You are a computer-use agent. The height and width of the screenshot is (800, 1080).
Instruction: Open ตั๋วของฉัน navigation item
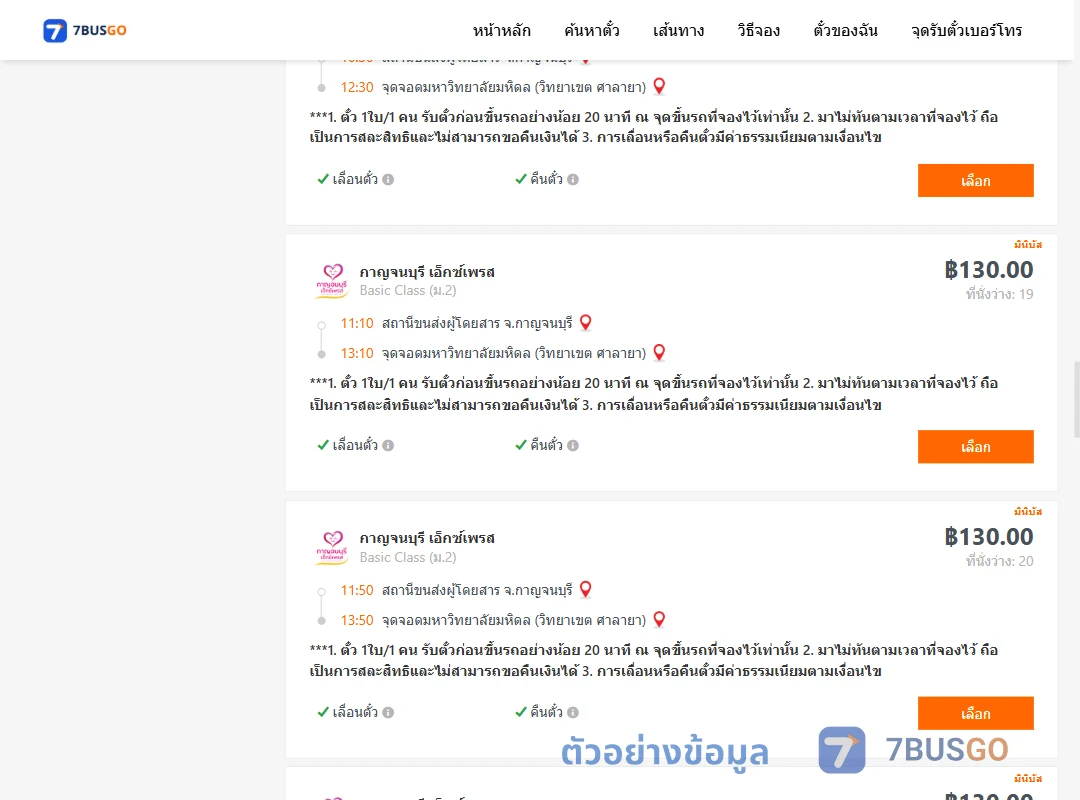845,30
